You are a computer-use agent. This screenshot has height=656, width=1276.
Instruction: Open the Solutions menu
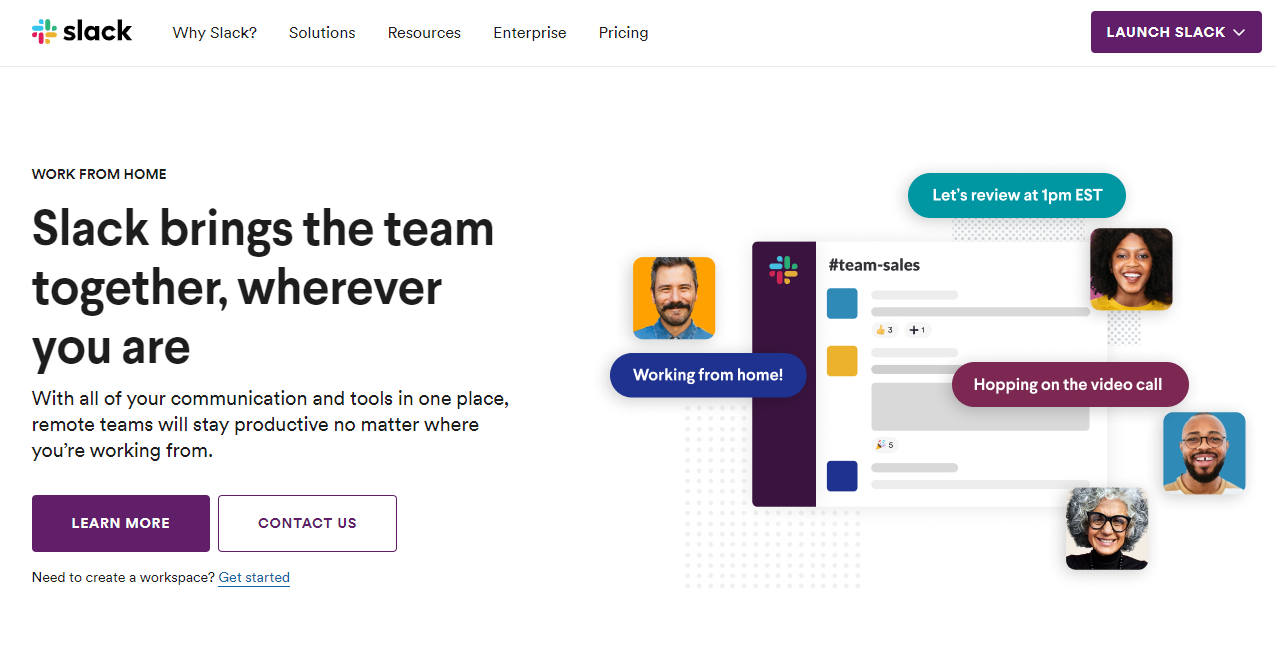pos(322,33)
